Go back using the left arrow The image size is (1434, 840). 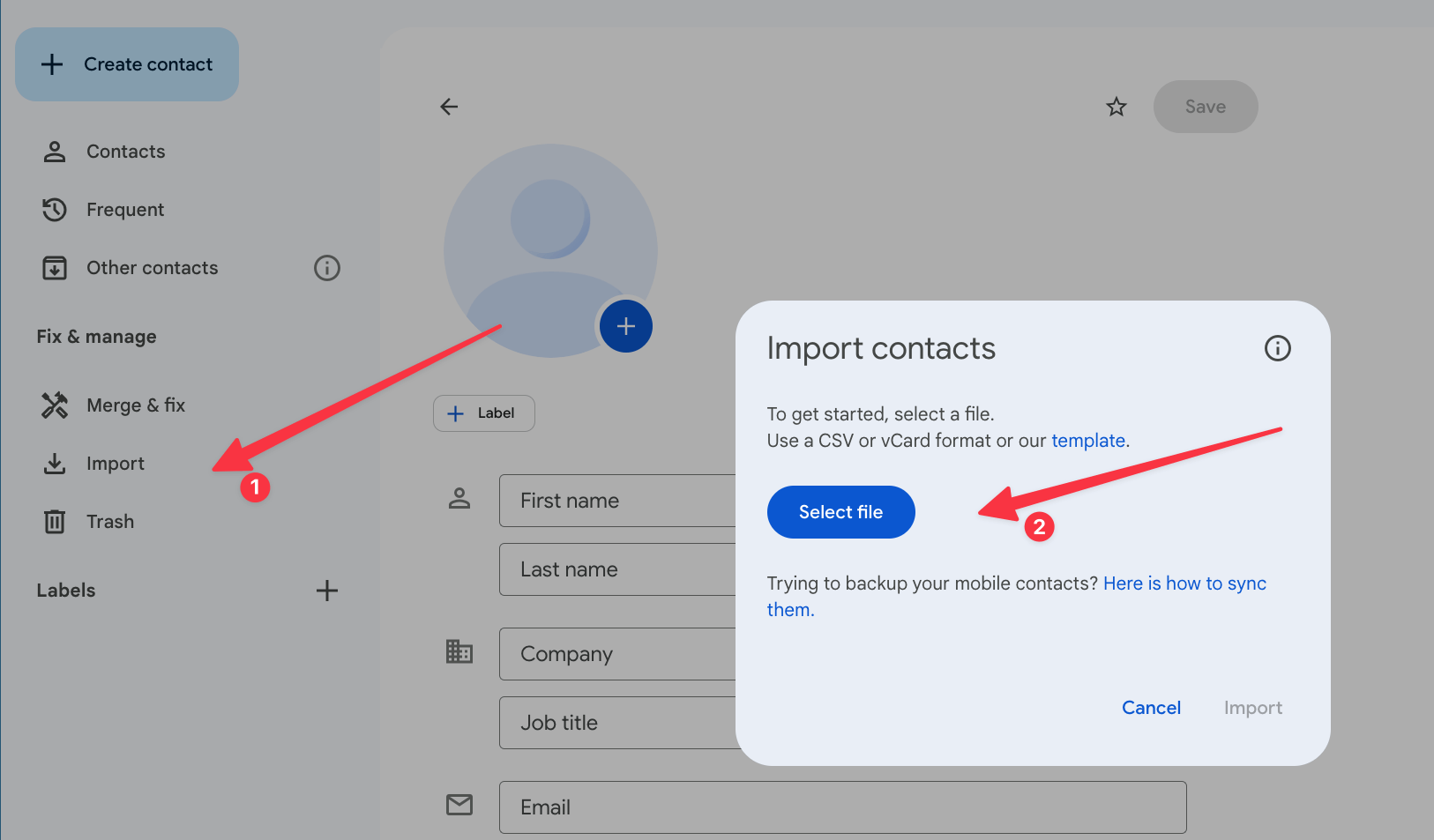click(449, 107)
